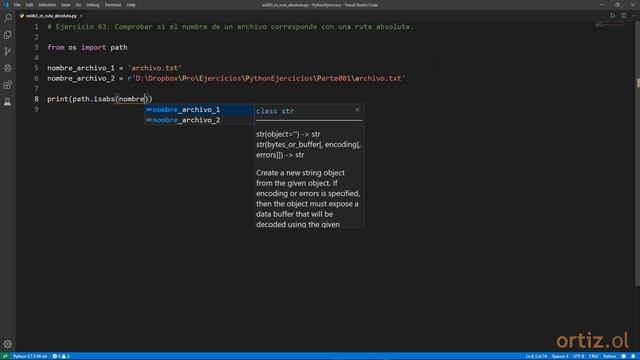Open the Edit menu
The height and width of the screenshot is (360, 640).
tap(29, 5)
